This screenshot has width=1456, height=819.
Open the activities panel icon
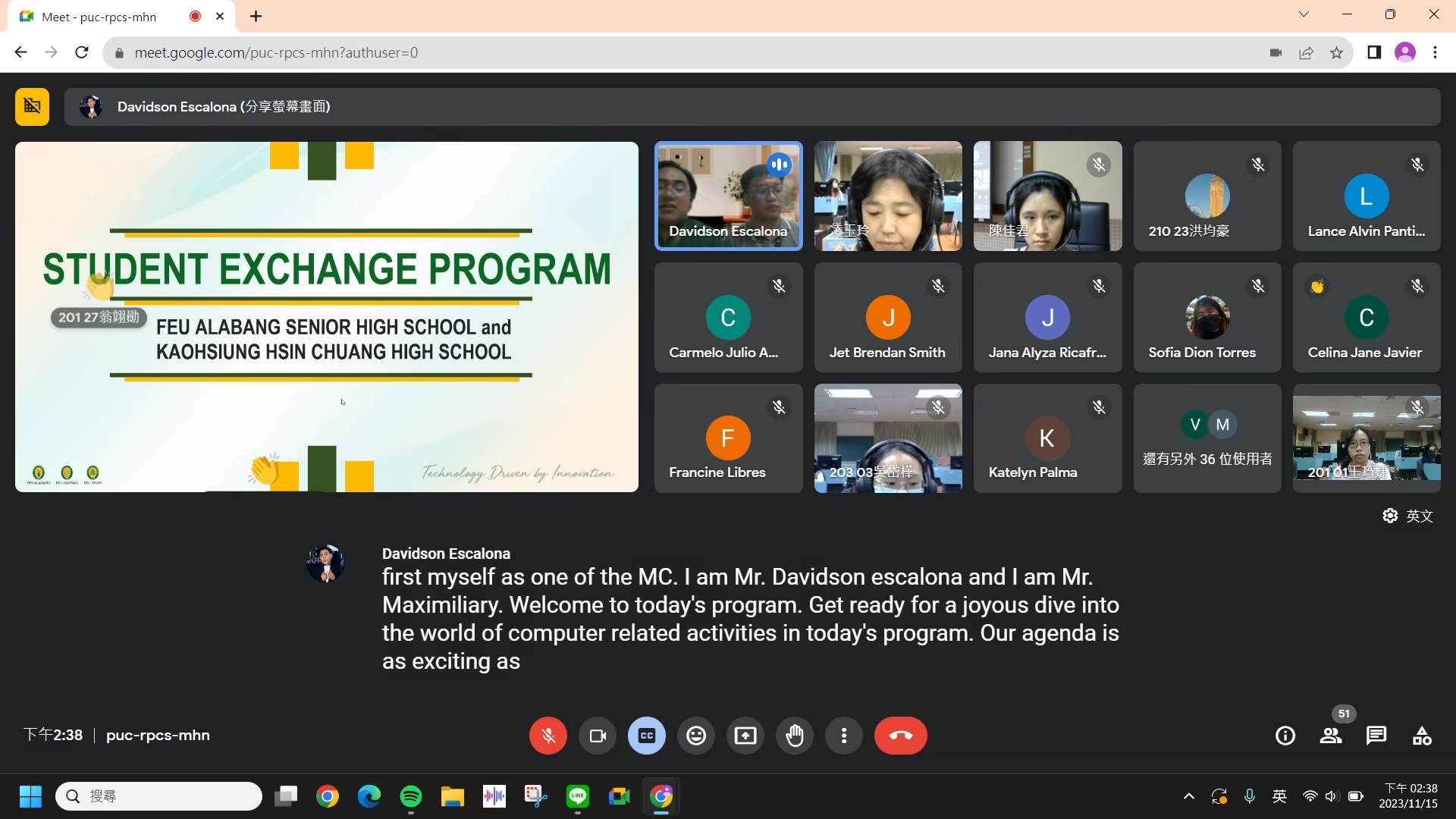coord(1422,736)
